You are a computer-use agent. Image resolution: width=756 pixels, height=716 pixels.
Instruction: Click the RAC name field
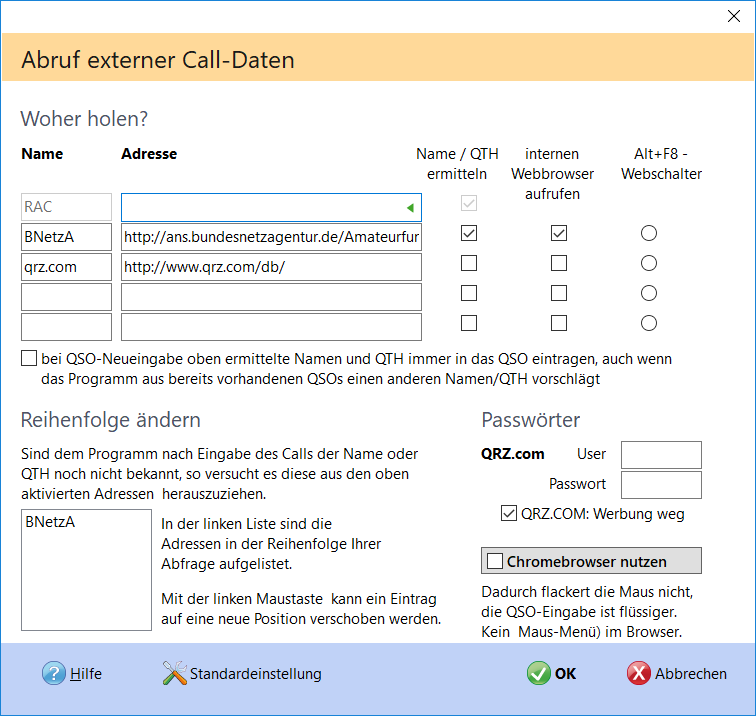tap(67, 207)
